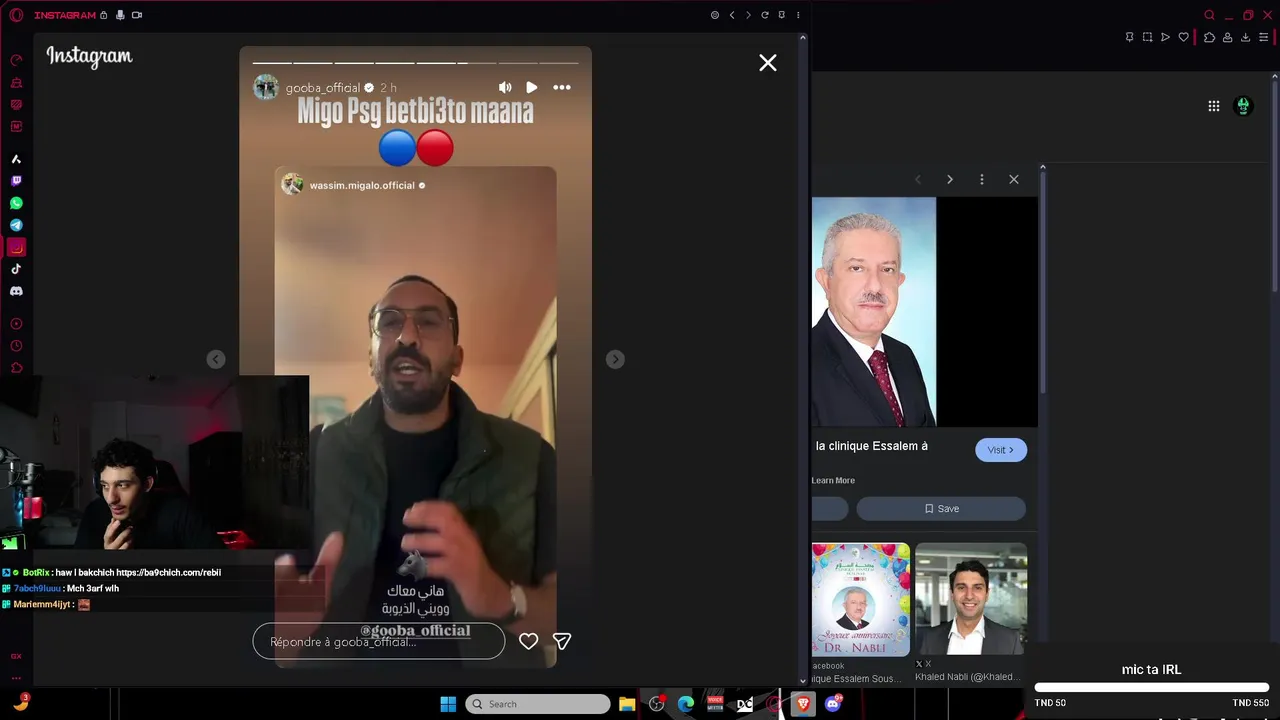Open the sidebar player icon
Image resolution: width=1280 pixels, height=720 pixels.
[x=16, y=324]
